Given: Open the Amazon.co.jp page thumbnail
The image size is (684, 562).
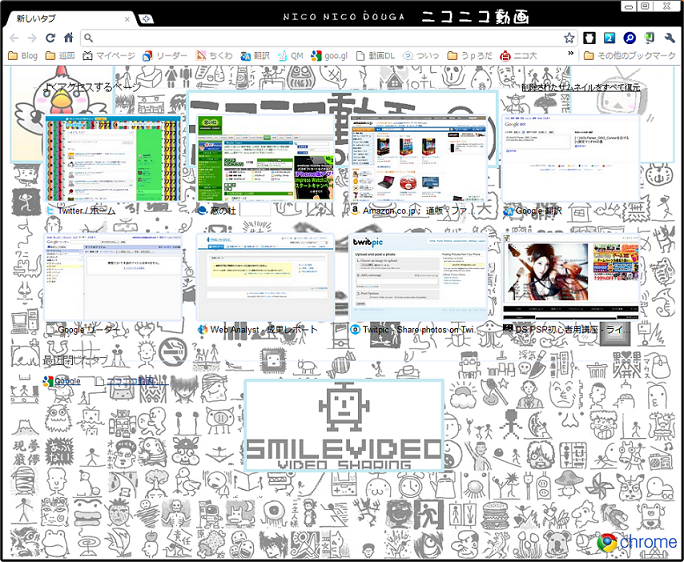Looking at the screenshot, I should (418, 158).
